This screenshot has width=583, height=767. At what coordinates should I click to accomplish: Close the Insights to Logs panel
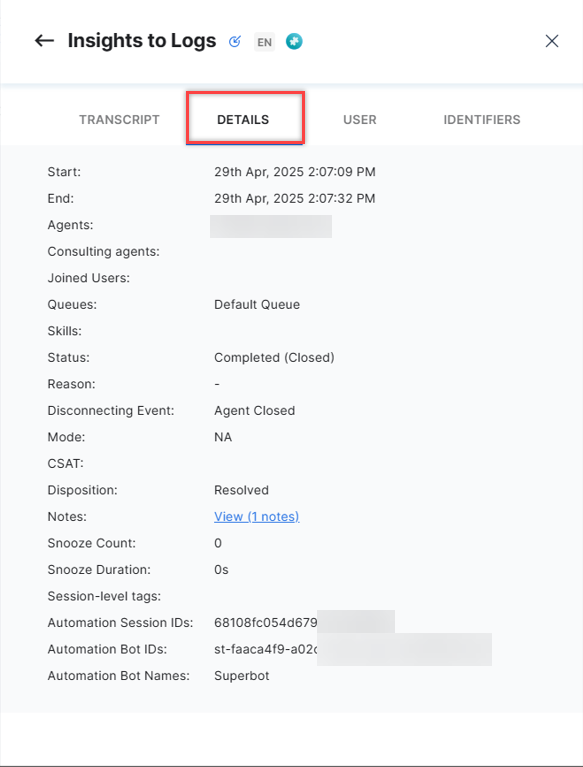[x=552, y=41]
